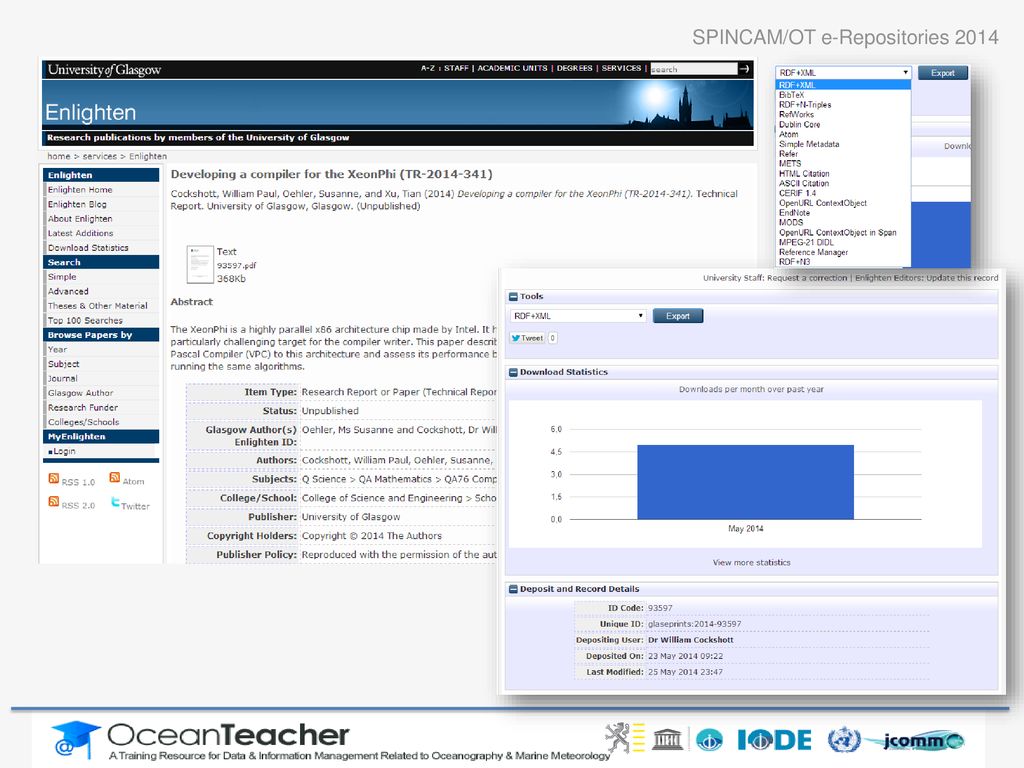This screenshot has width=1024, height=768.
Task: Browse papers by Research Funder
Action: click(x=82, y=408)
